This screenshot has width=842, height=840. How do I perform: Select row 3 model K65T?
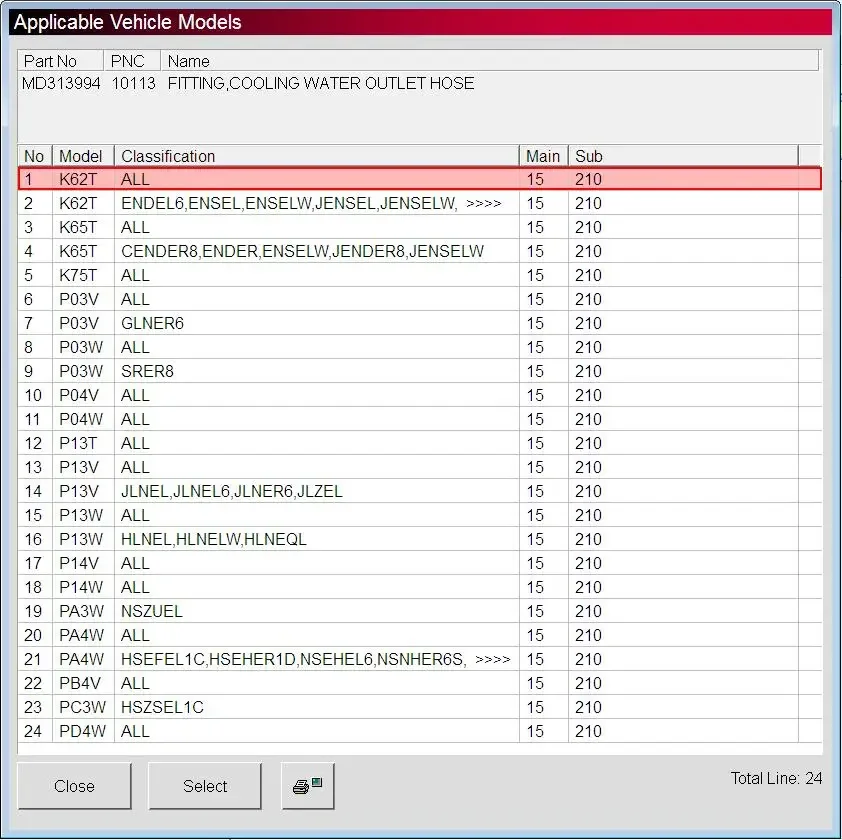[78, 227]
